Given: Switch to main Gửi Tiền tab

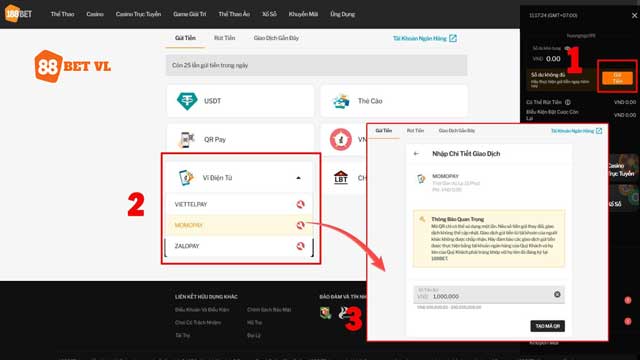Looking at the screenshot, I should 185,38.
